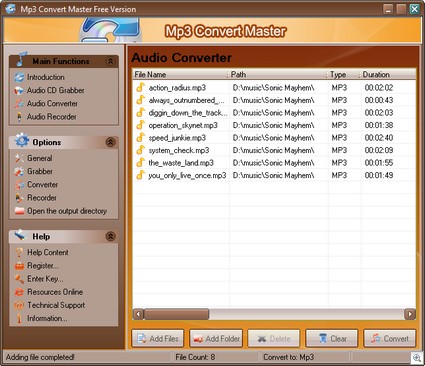
Task: Sort list by File Name column header
Action: click(180, 74)
